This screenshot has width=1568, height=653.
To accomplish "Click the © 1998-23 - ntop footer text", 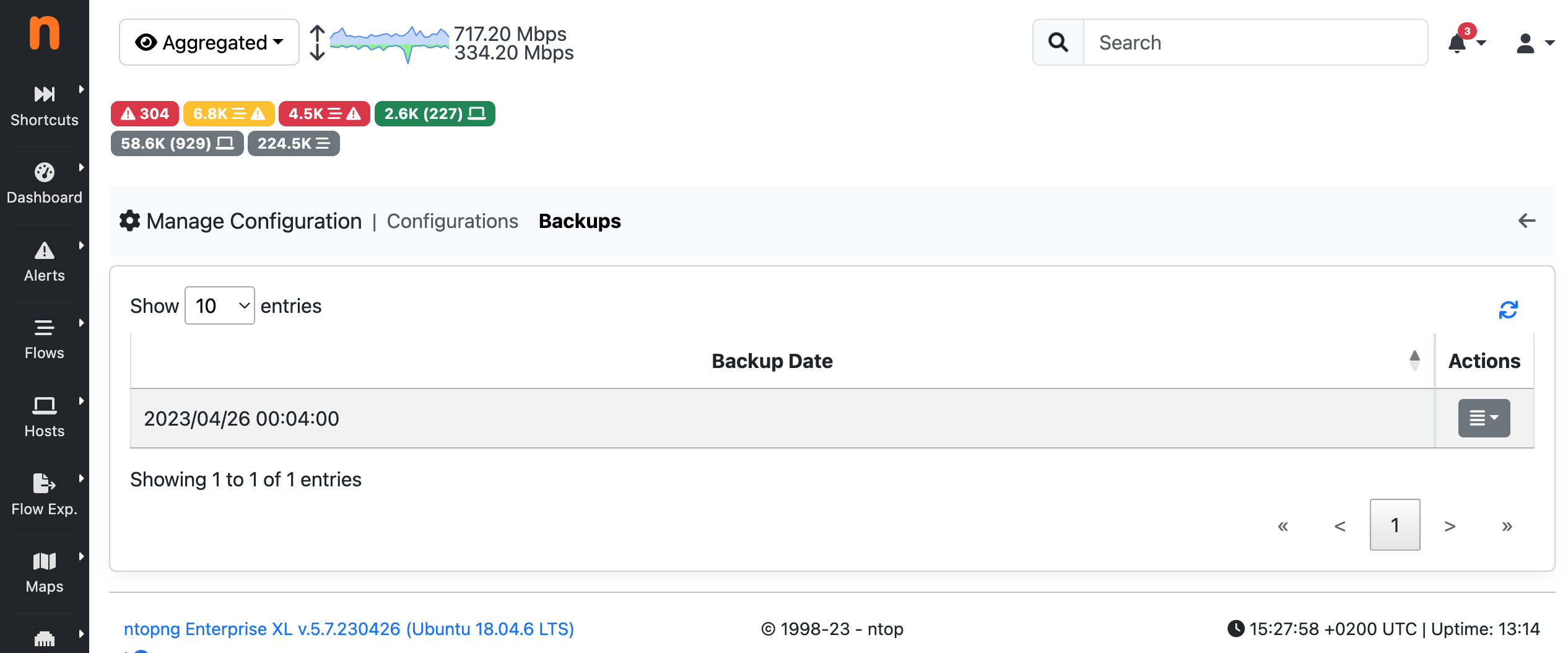I will coord(832,629).
